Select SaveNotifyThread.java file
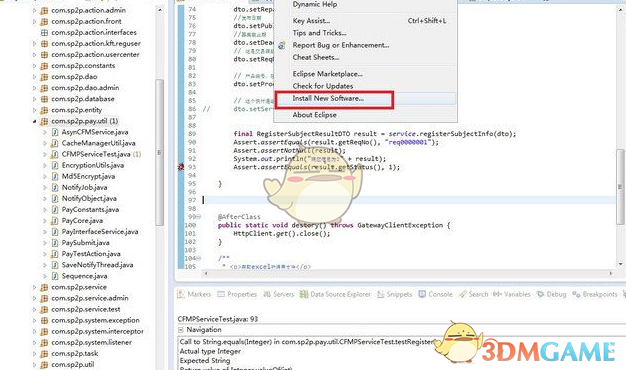 (97, 265)
